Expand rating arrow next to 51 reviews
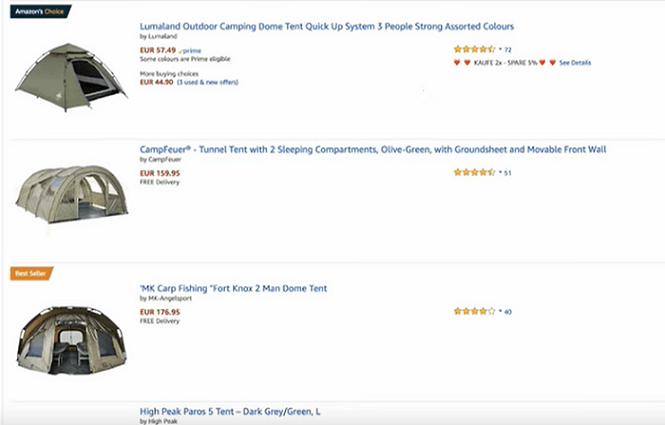Screen dimensions: 665x425 click(499, 172)
